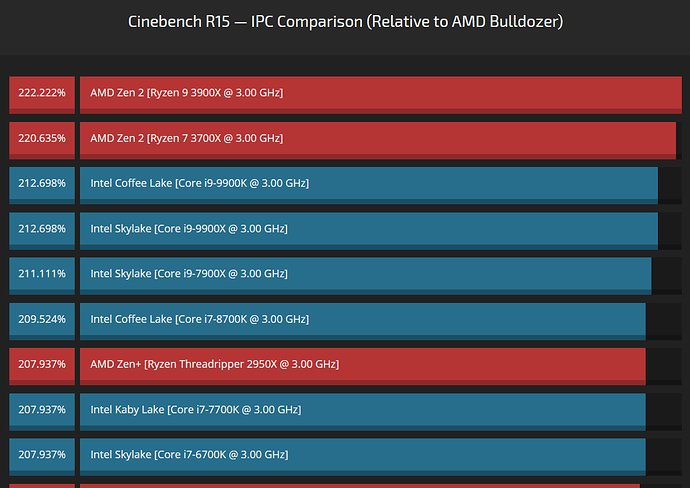Click the 220.635% percentage label
Screen dimensions: 690x488
(42, 140)
